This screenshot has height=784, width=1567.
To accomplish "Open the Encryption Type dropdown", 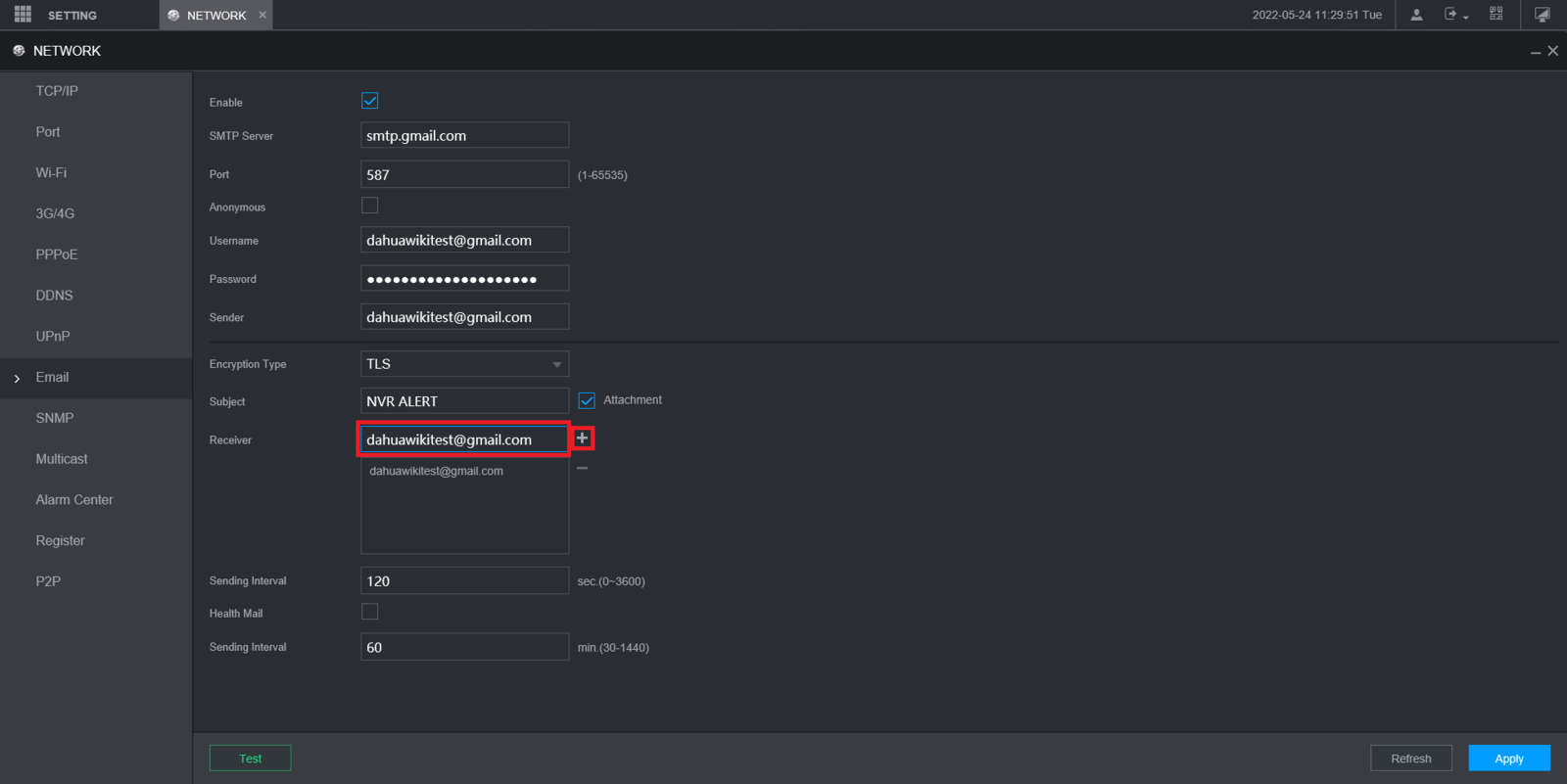I will [x=464, y=364].
